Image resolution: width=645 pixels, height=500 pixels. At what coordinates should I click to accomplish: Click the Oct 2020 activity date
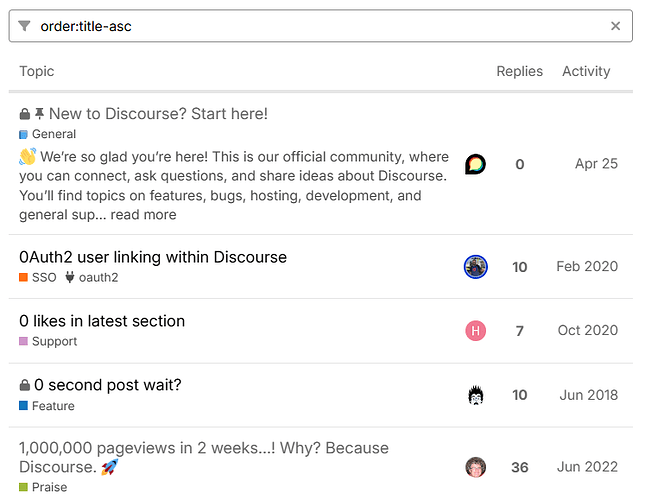point(588,330)
